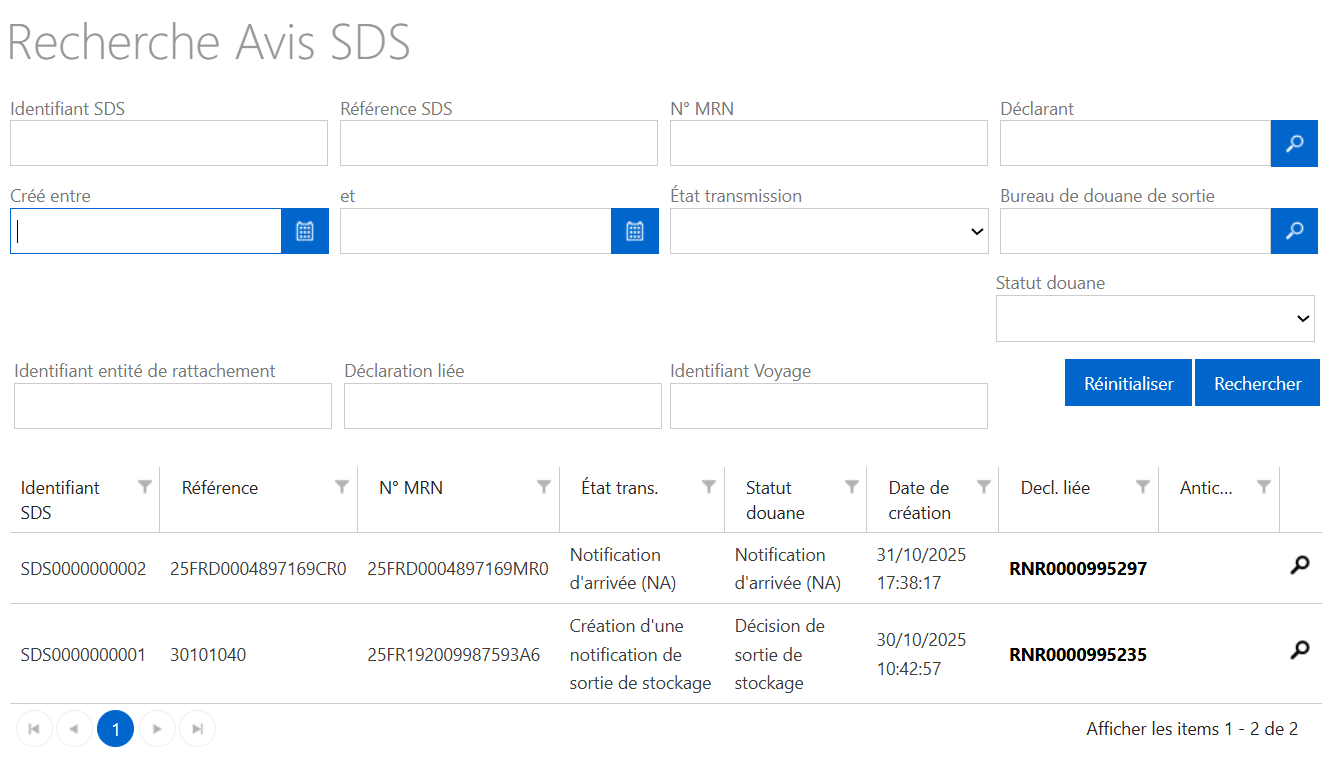The width and height of the screenshot is (1338, 763).
Task: Click the Identifiant SDS input field
Action: tap(169, 143)
